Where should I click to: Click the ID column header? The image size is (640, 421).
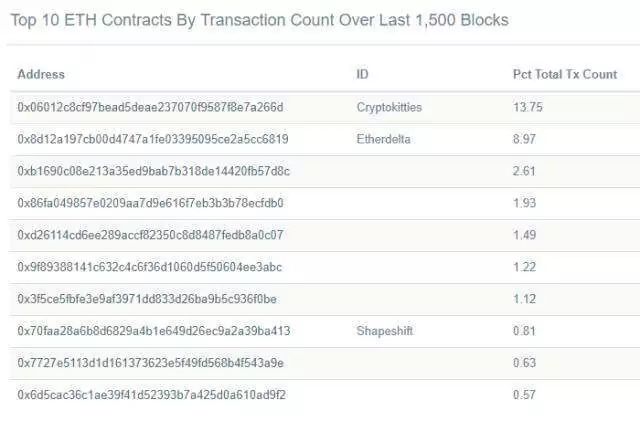pos(362,74)
